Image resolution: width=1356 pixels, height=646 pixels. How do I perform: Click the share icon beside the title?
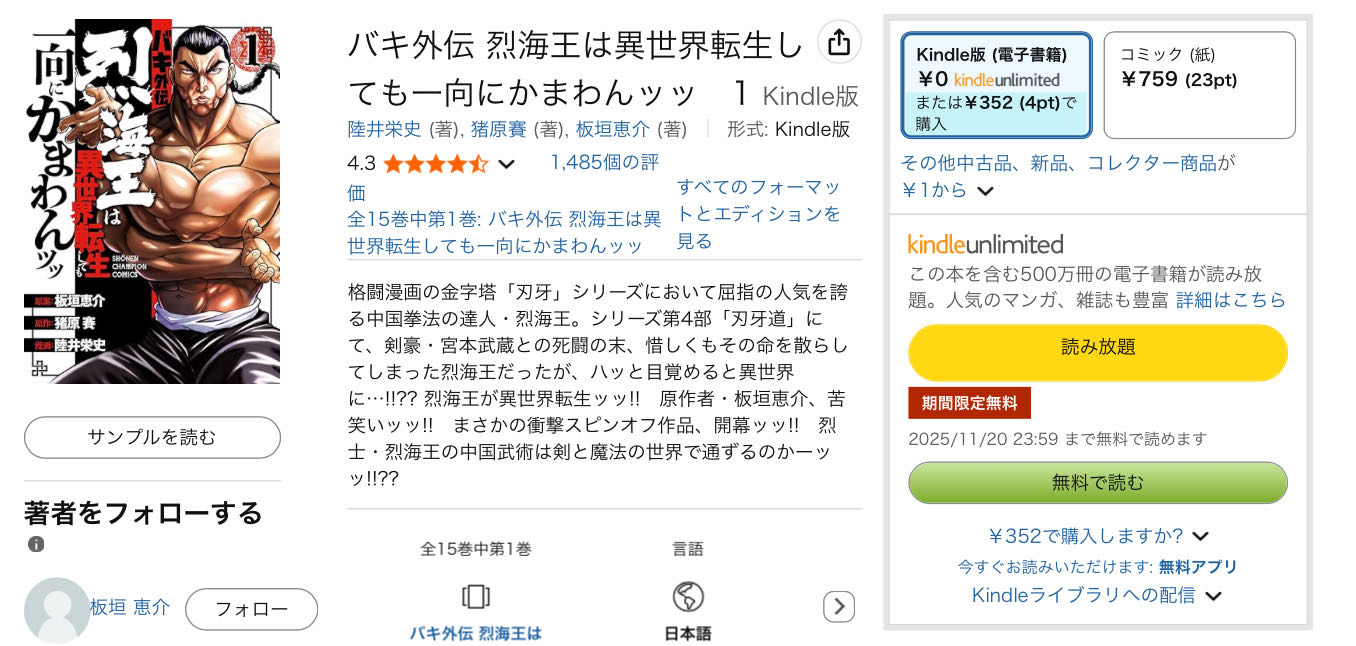(x=839, y=43)
